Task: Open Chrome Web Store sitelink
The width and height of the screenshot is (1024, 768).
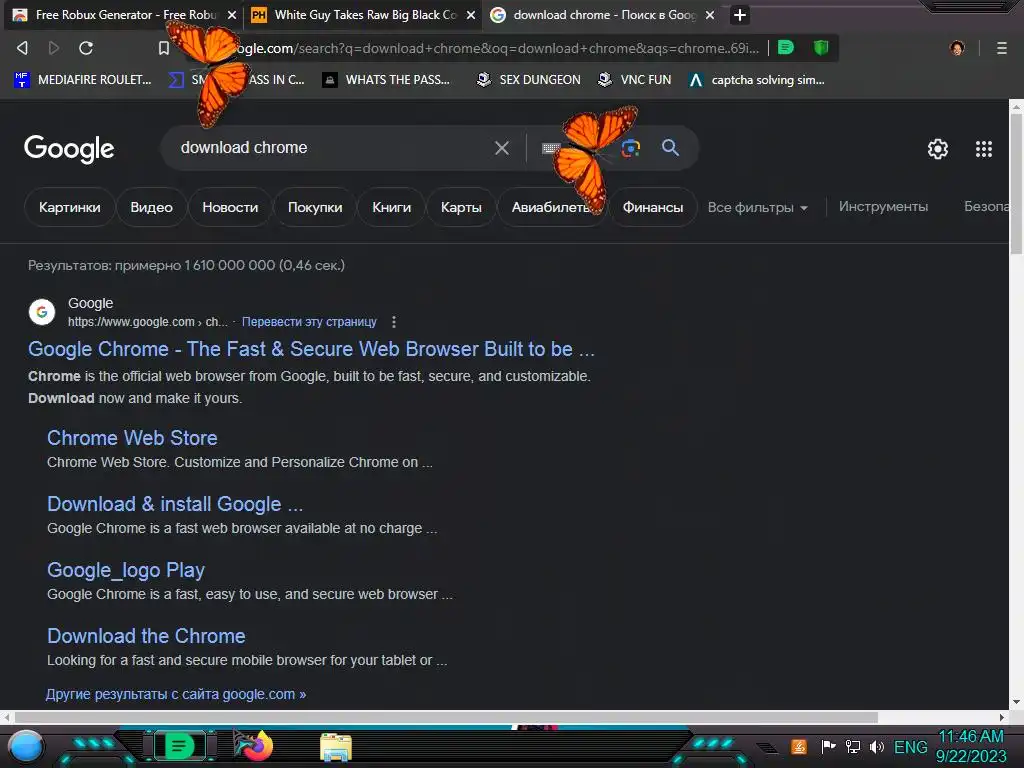Action: 132,438
